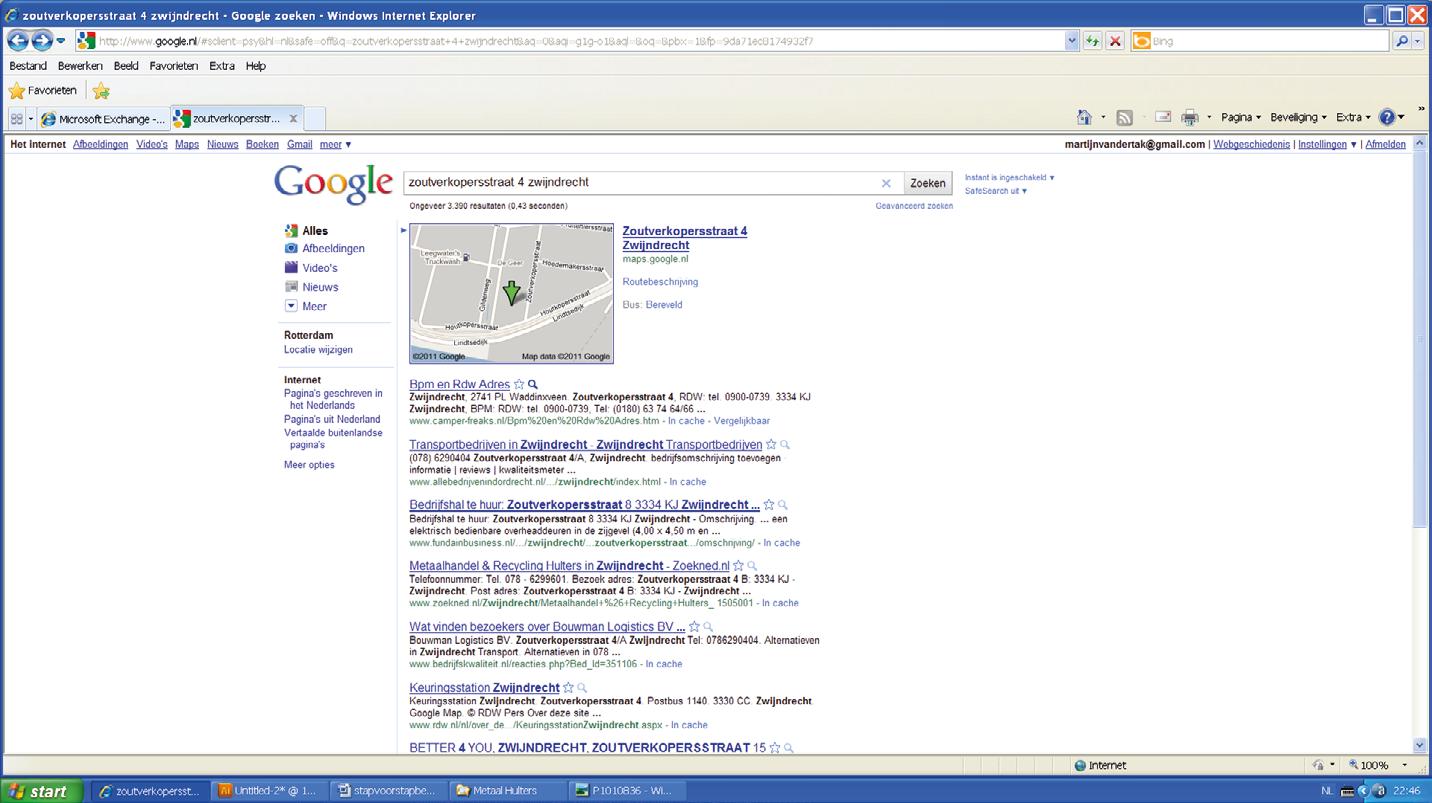Open the Bewerken menu

point(80,66)
